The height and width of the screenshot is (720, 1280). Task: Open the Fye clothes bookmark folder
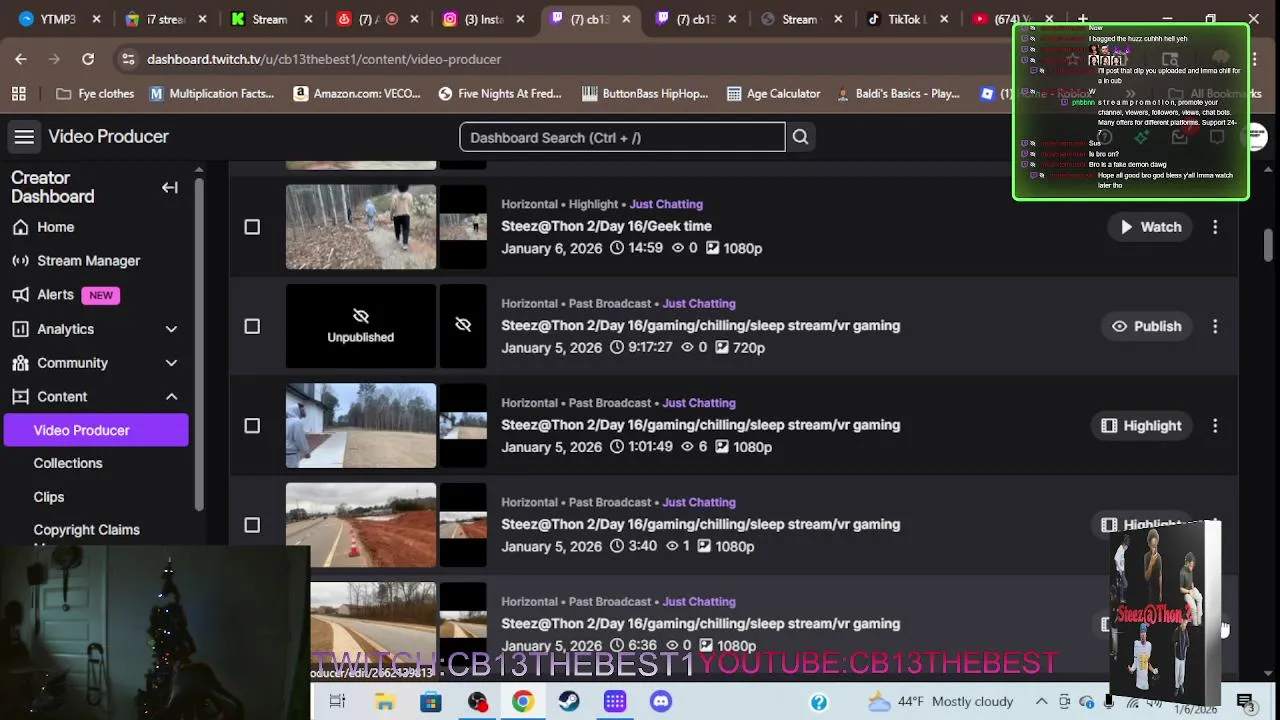click(95, 94)
